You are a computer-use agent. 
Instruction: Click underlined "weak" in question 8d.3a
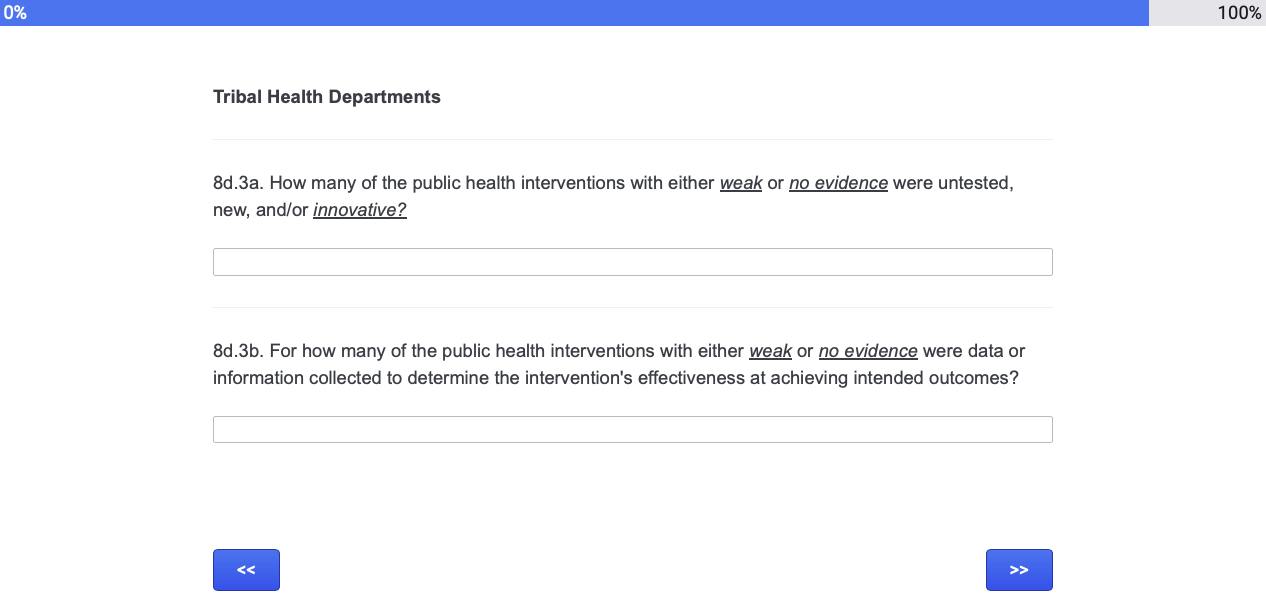[741, 184]
